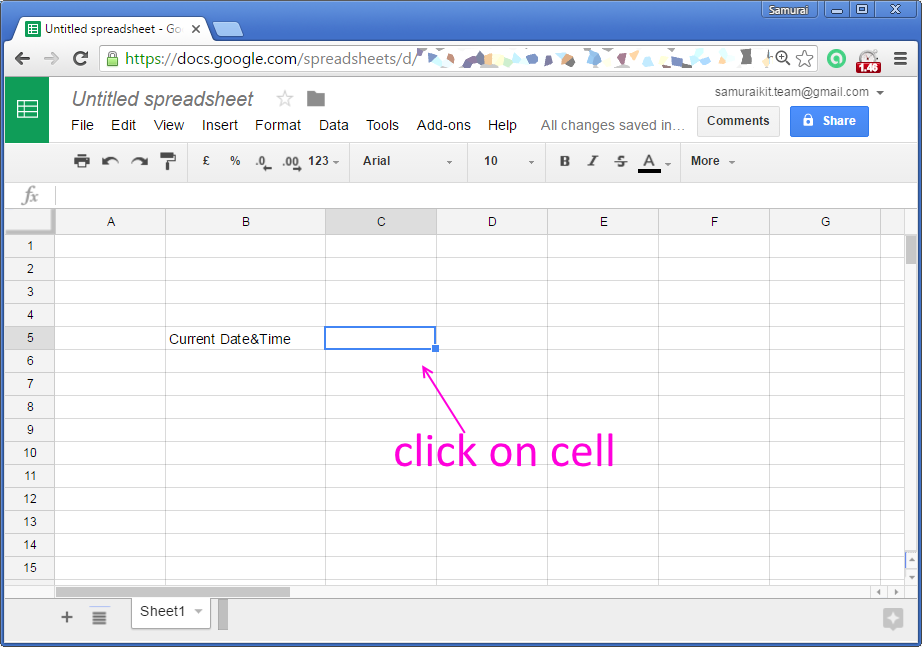Viewport: 922px width, 647px height.
Task: Expand the More toolbar options
Action: [x=713, y=161]
